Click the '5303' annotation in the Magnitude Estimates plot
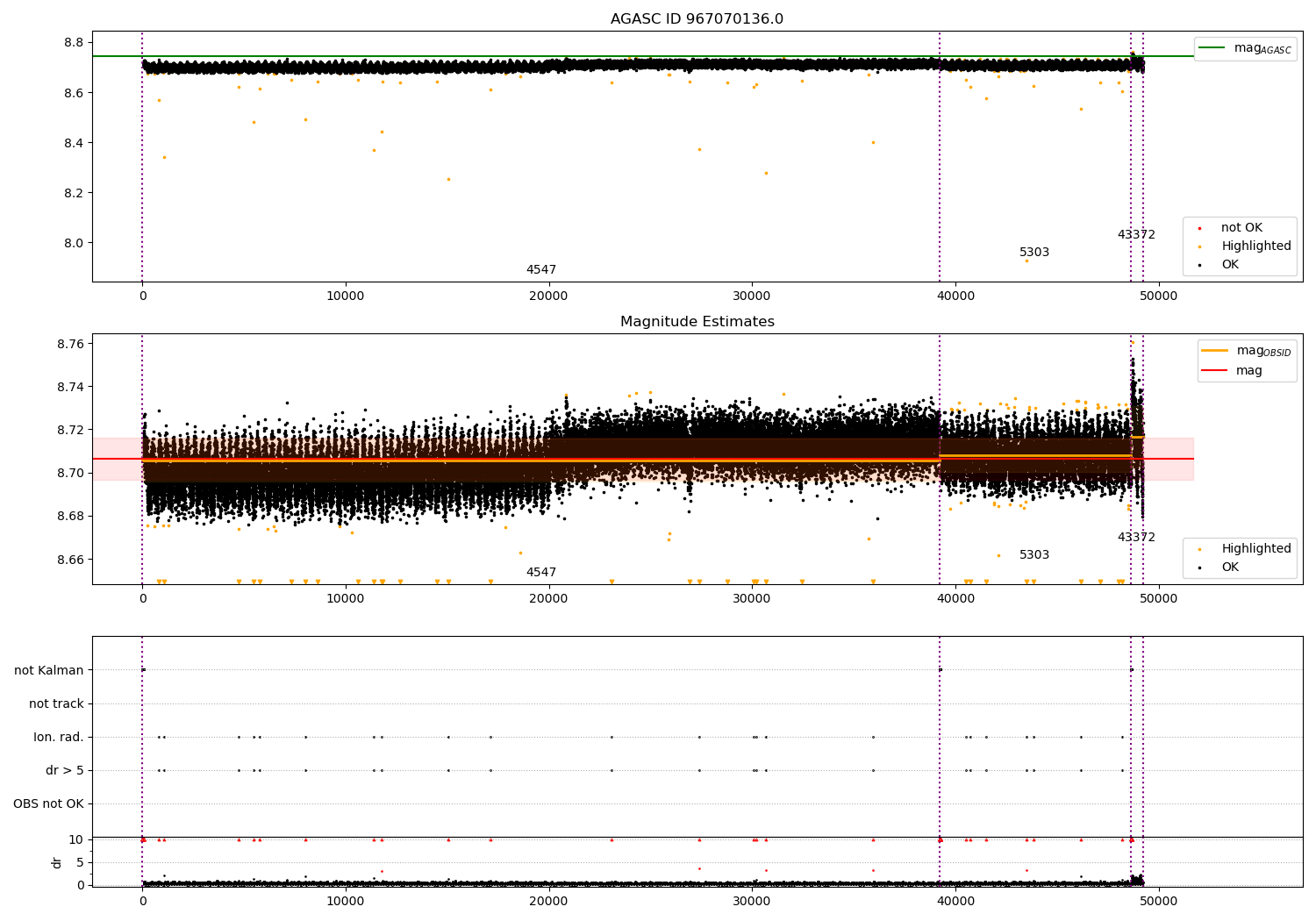 point(1034,555)
